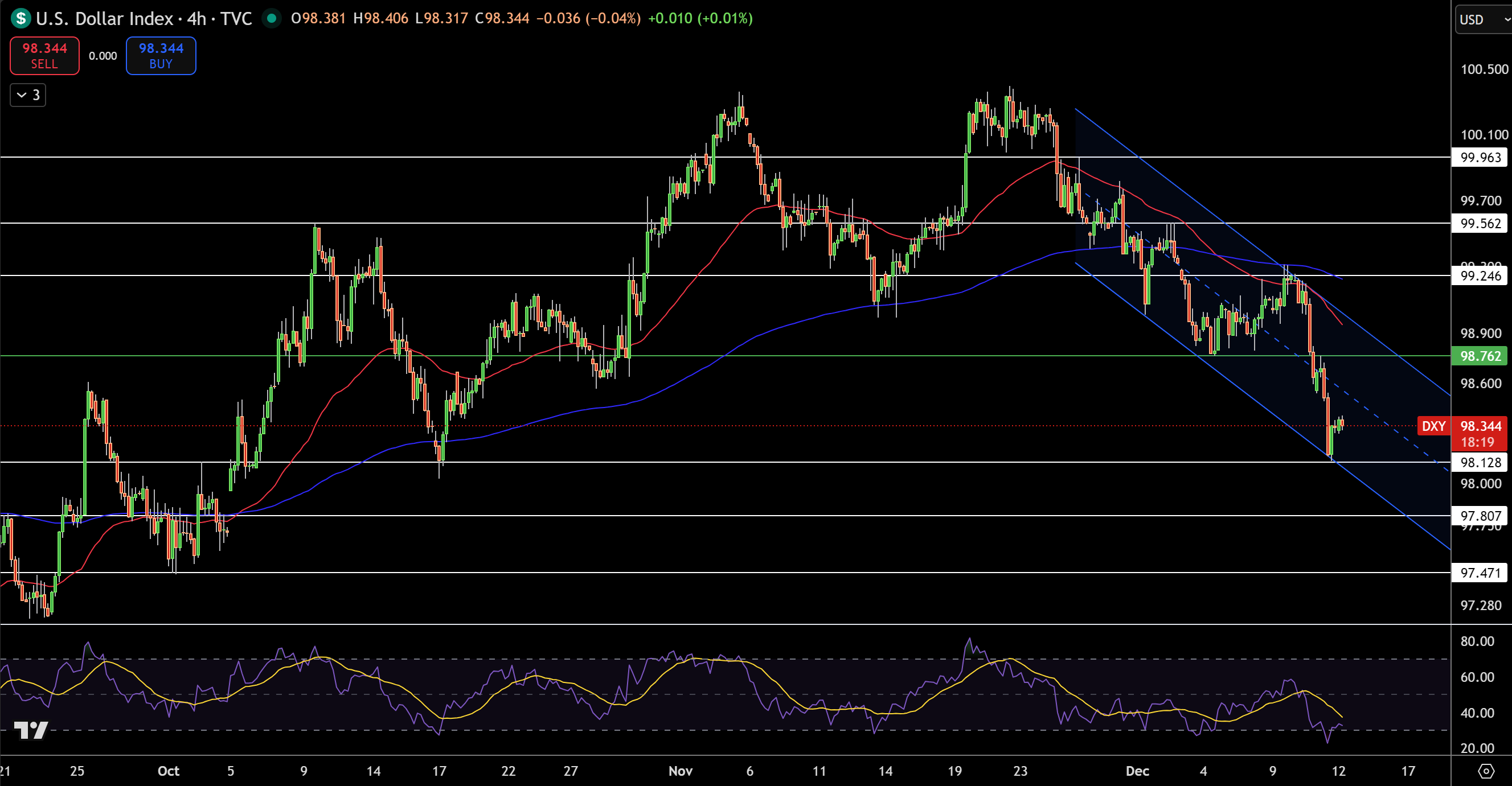Expand the indicators list showing the number 3
1512x786 pixels.
(27, 94)
